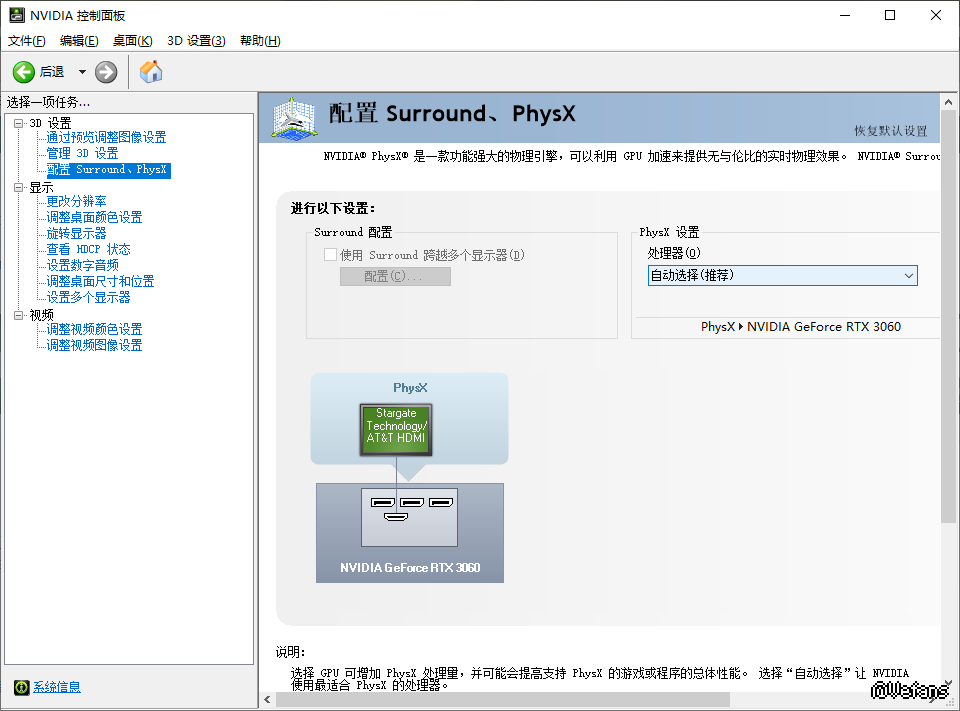Viewport: 960px width, 711px height.
Task: Click the NVIDIA GeForce RTX 3060 diagram label
Action: 410,568
